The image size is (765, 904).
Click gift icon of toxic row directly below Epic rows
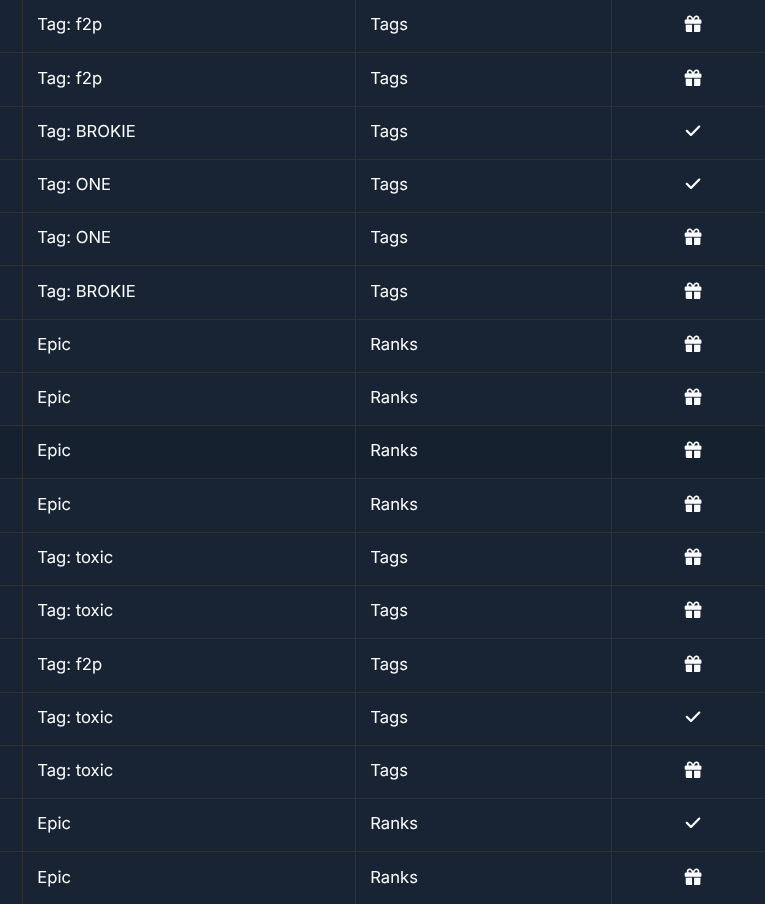coord(693,557)
